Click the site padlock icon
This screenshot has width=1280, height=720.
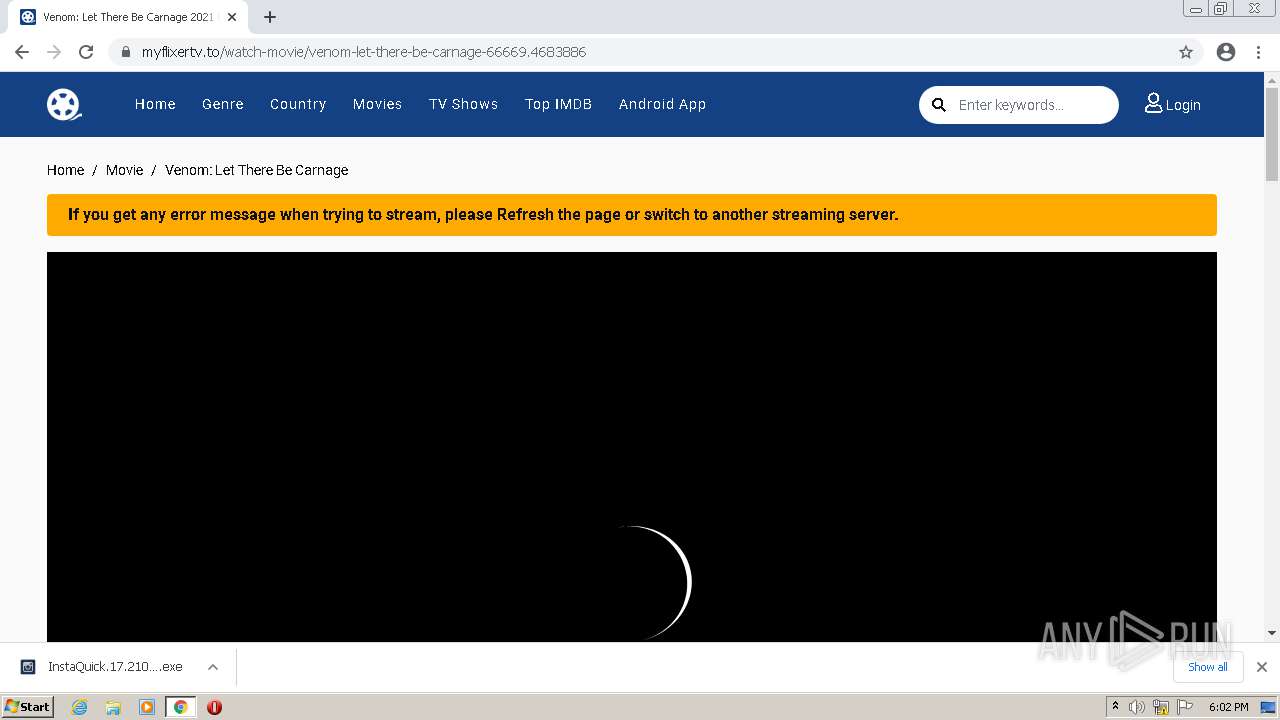point(126,52)
